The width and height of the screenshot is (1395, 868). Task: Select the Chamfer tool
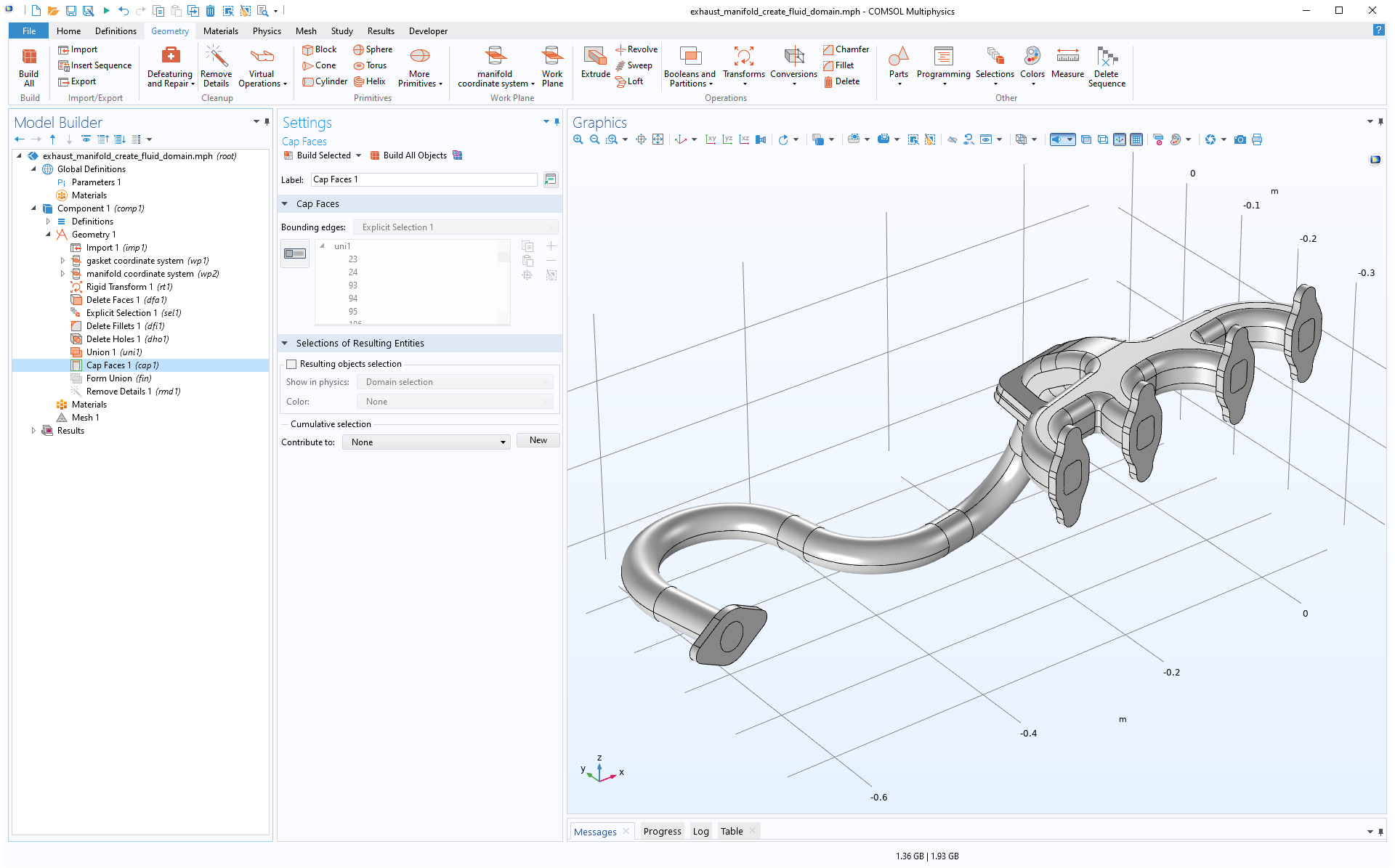point(846,49)
